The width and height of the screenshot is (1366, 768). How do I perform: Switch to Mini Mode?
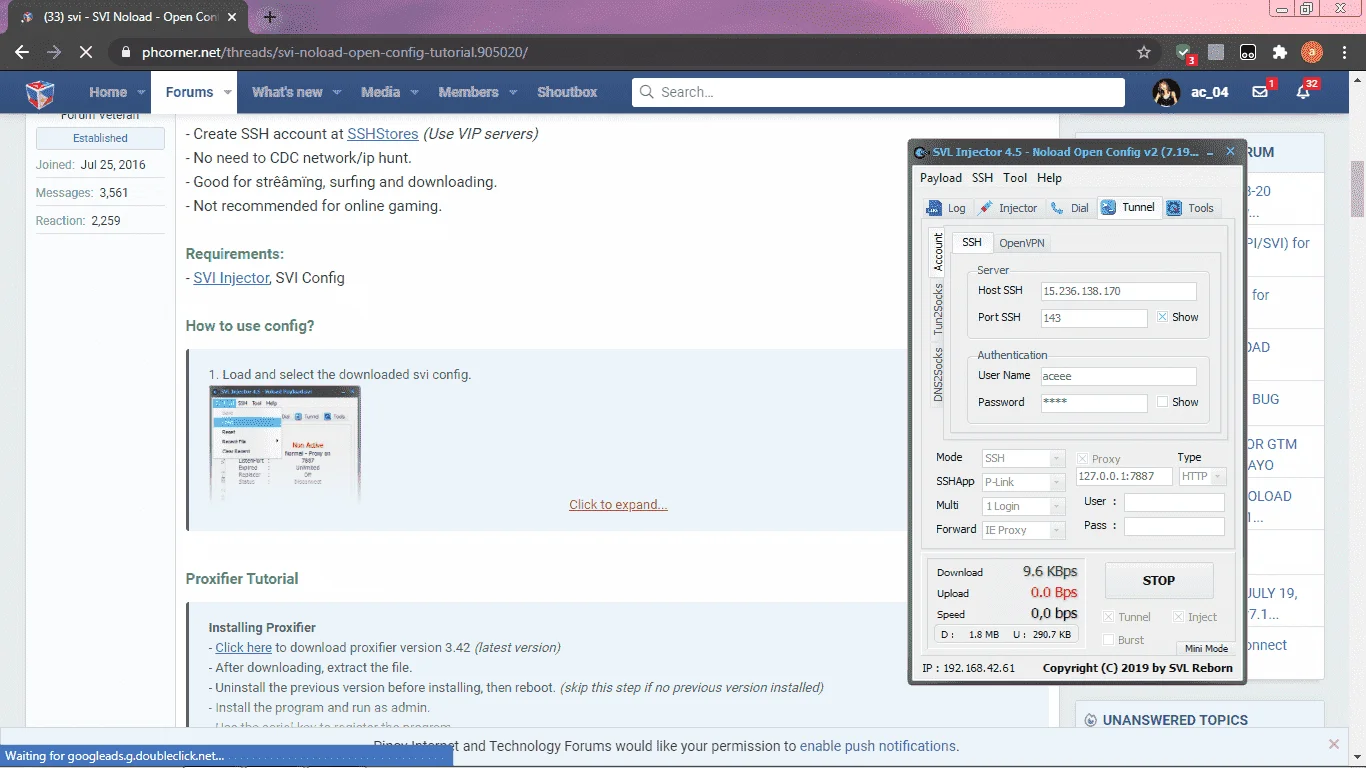(x=1206, y=649)
